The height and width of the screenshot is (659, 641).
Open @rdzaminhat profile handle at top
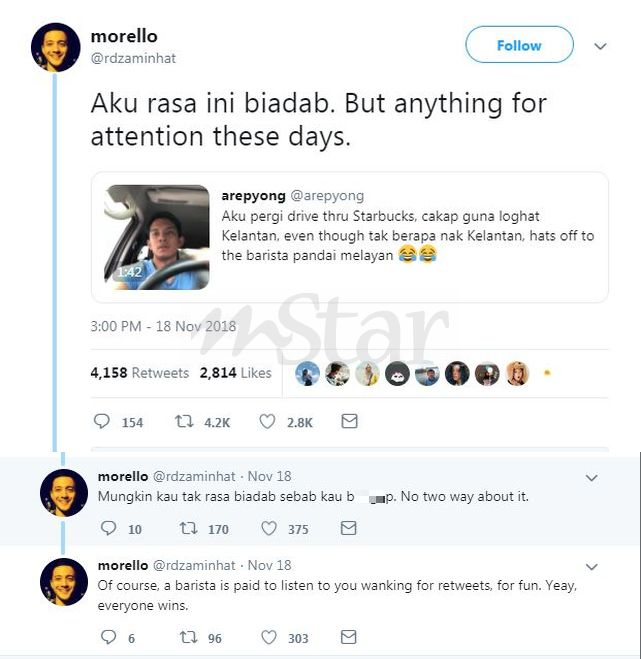click(133, 58)
